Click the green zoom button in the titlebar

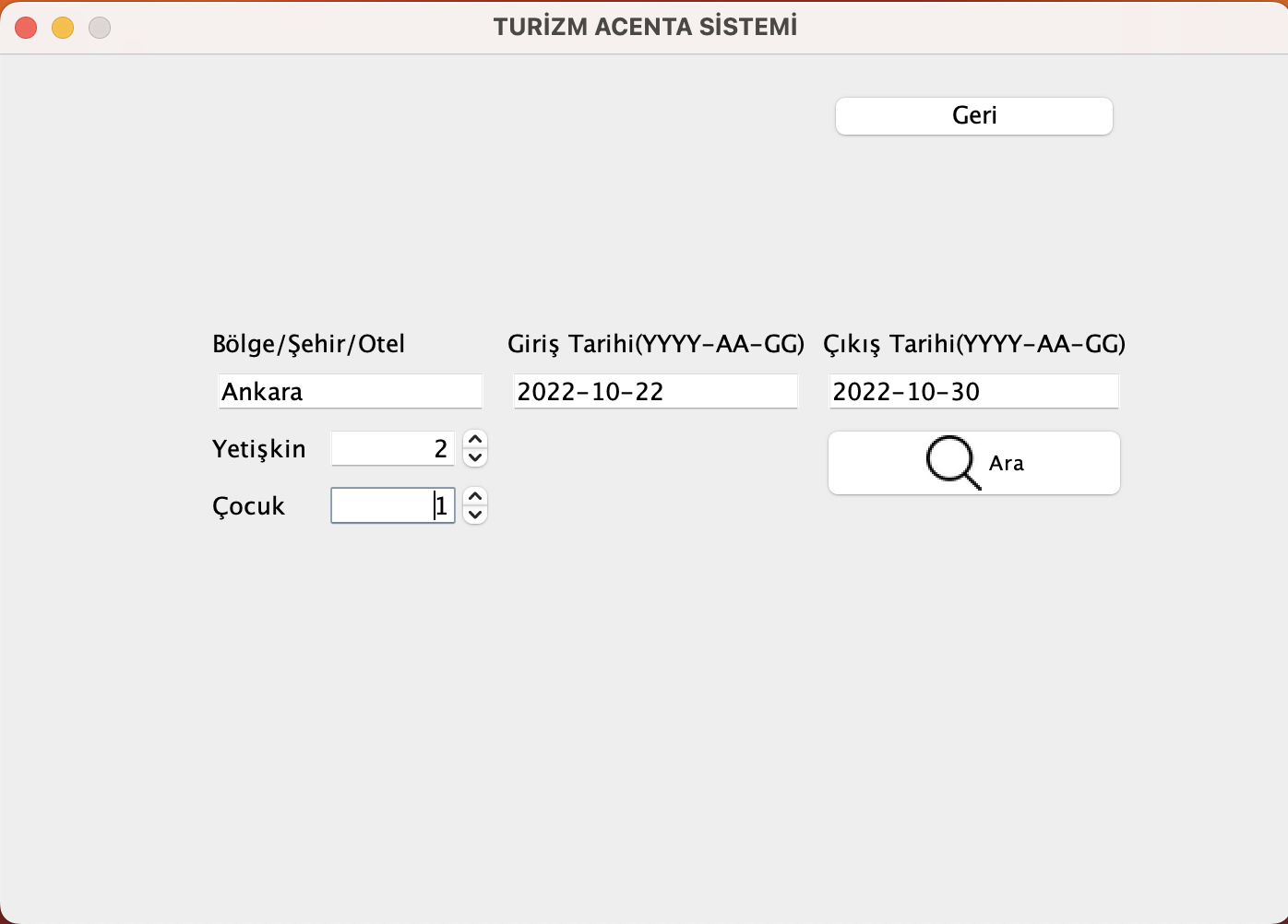pos(100,28)
